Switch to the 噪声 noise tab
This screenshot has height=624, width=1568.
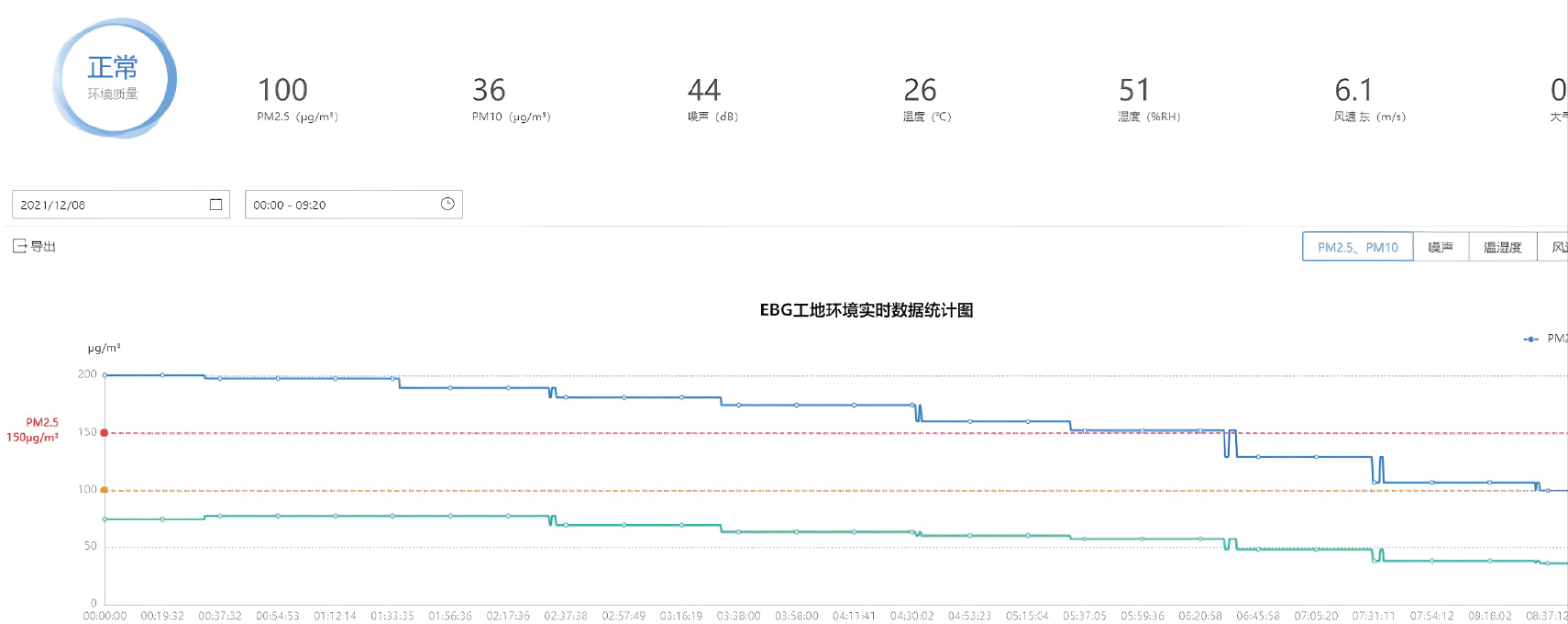[1441, 247]
